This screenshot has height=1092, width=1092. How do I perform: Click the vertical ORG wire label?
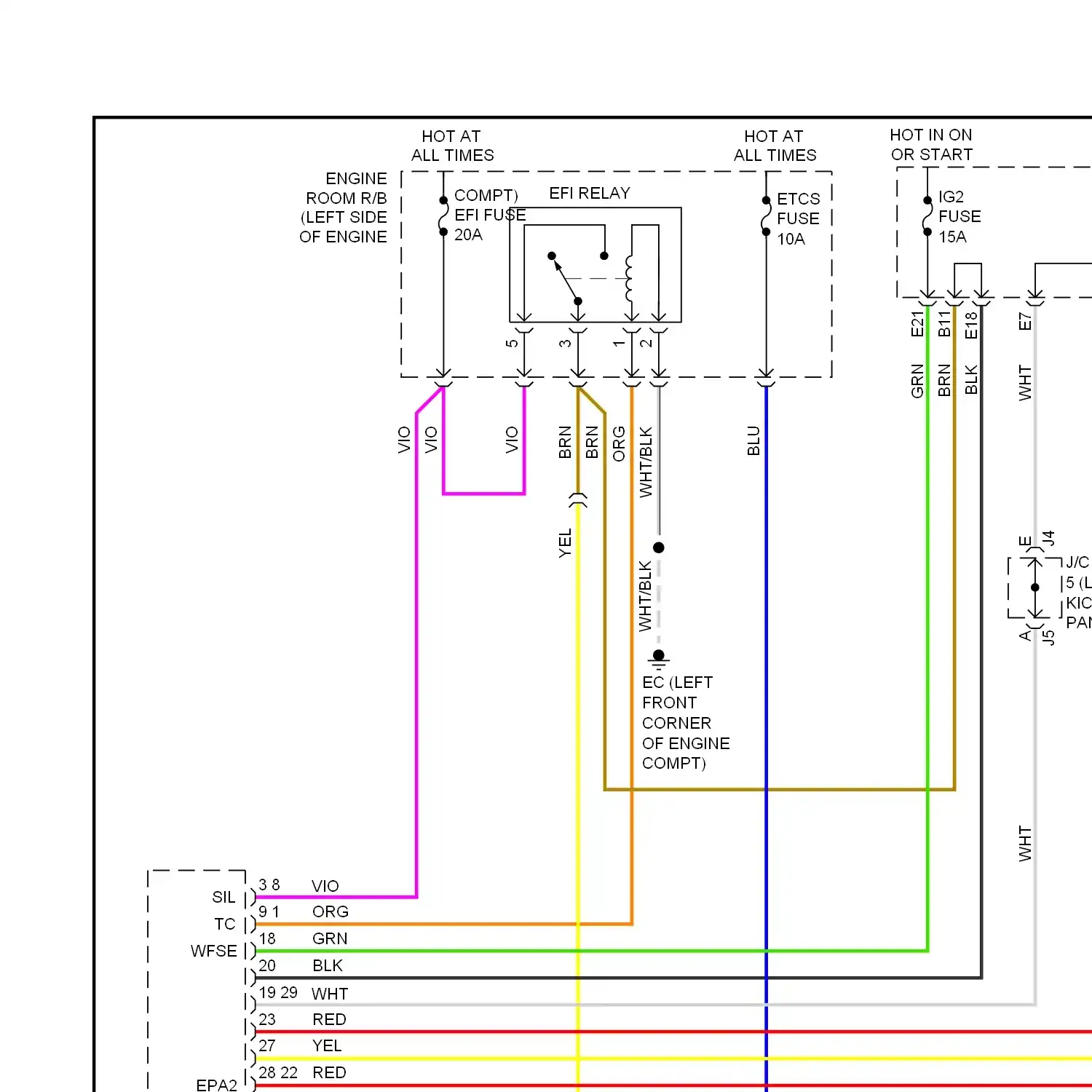[619, 444]
